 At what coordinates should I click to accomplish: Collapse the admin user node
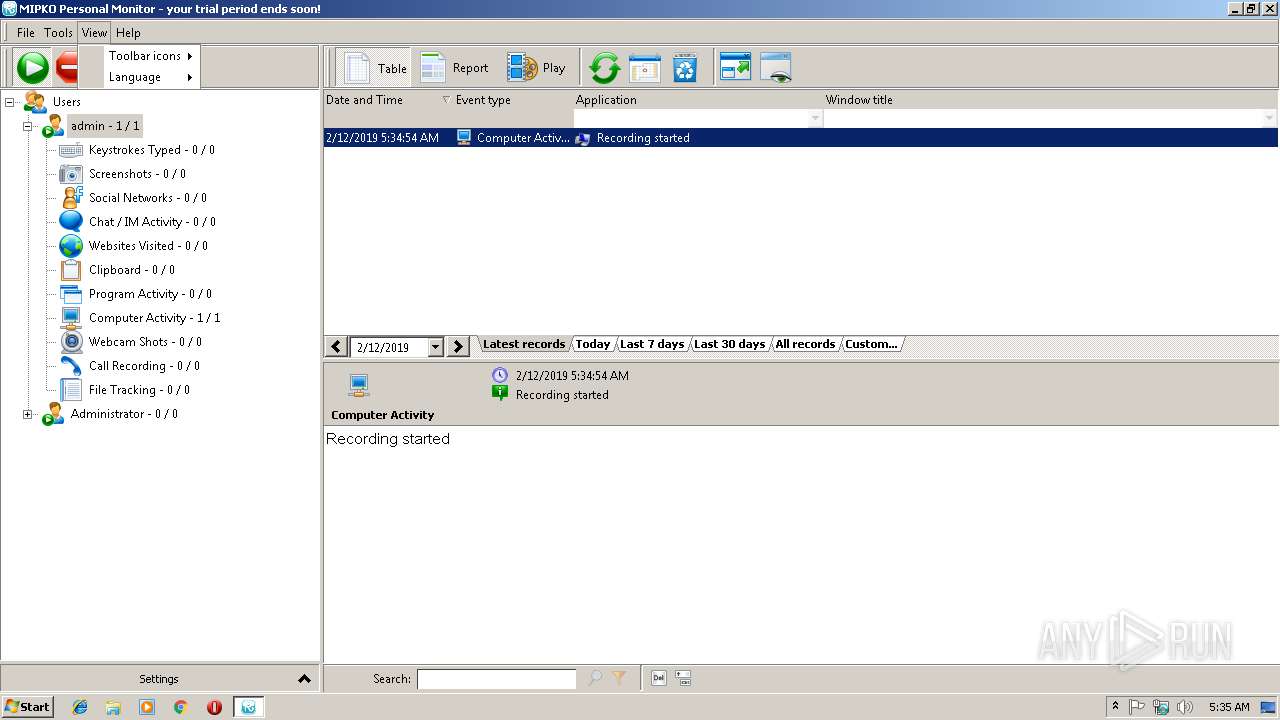(28, 126)
